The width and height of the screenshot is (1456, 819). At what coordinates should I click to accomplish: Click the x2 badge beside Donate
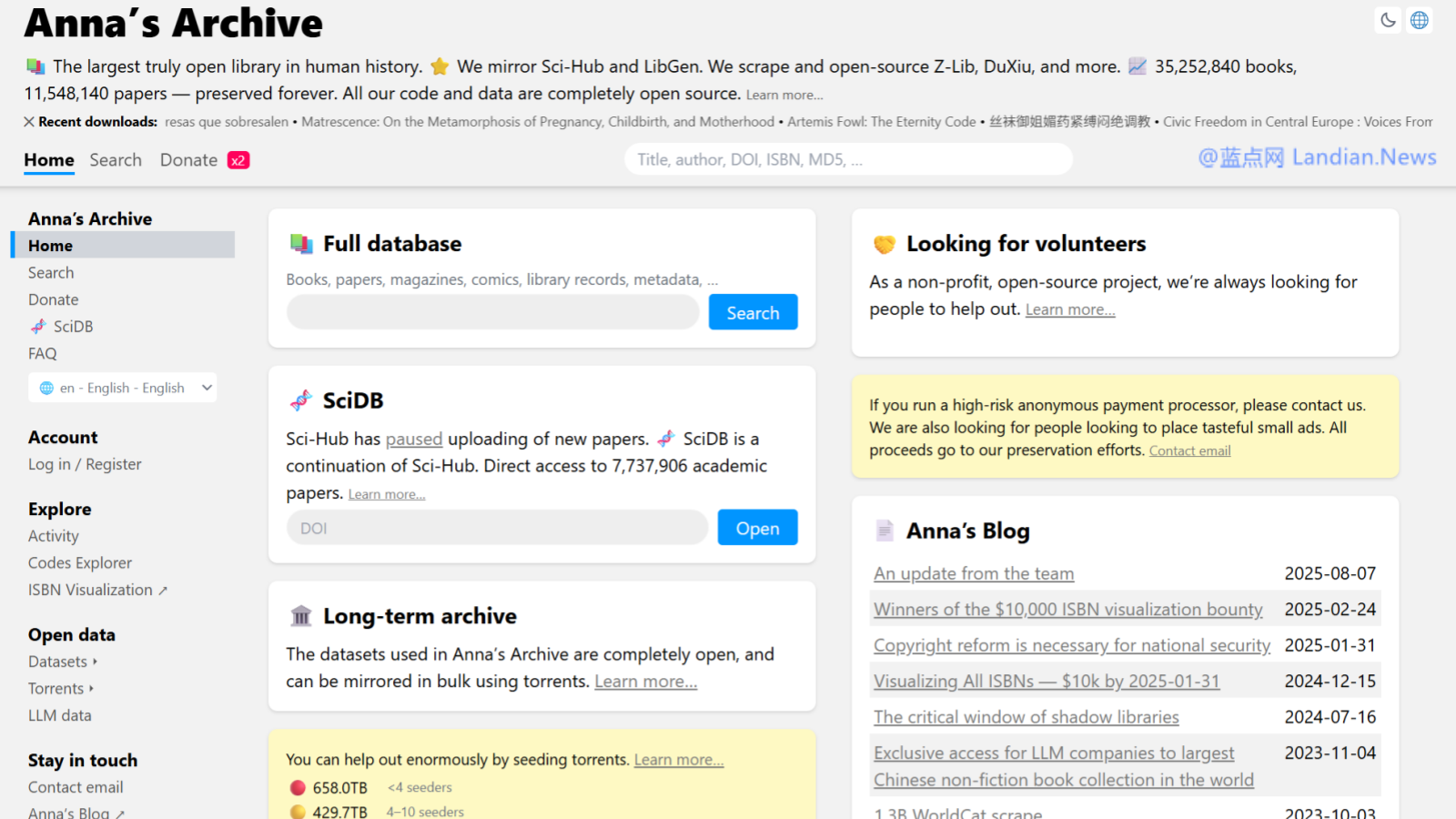tap(238, 160)
